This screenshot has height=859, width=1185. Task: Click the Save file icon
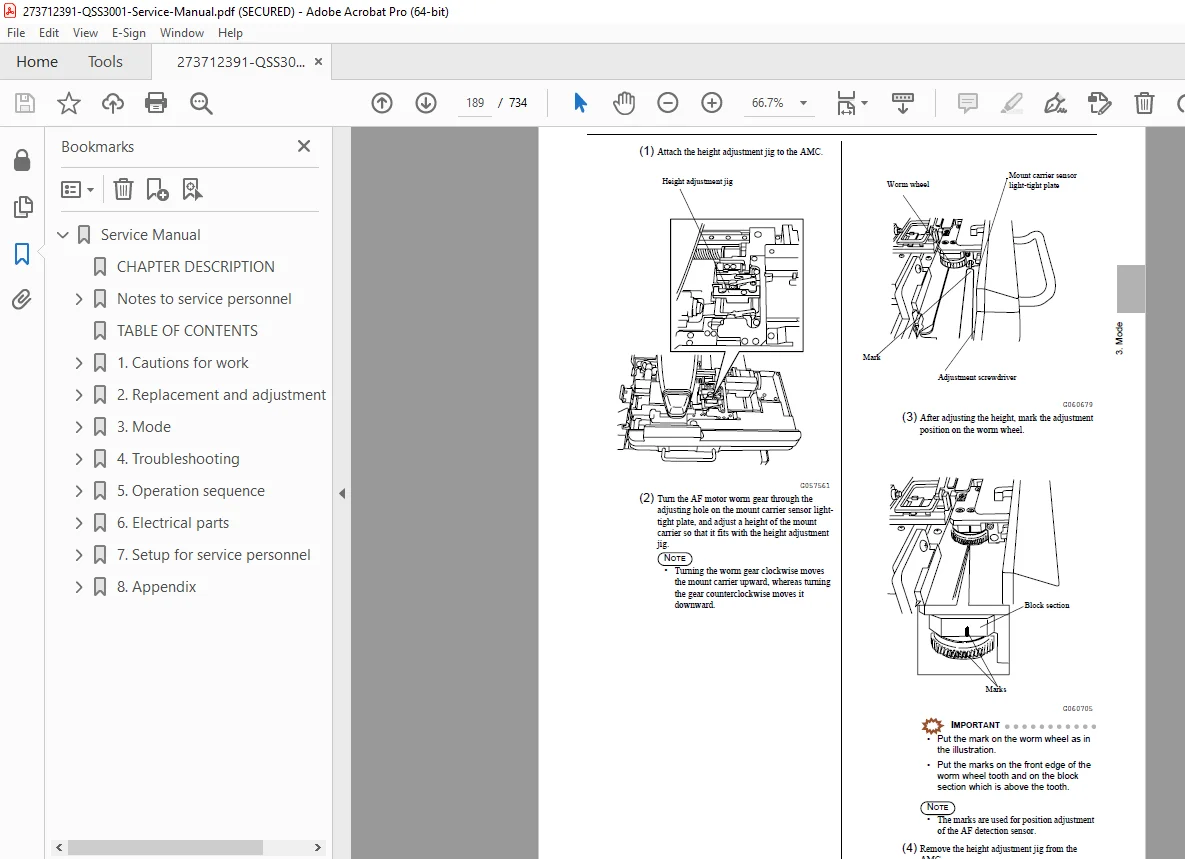25,103
